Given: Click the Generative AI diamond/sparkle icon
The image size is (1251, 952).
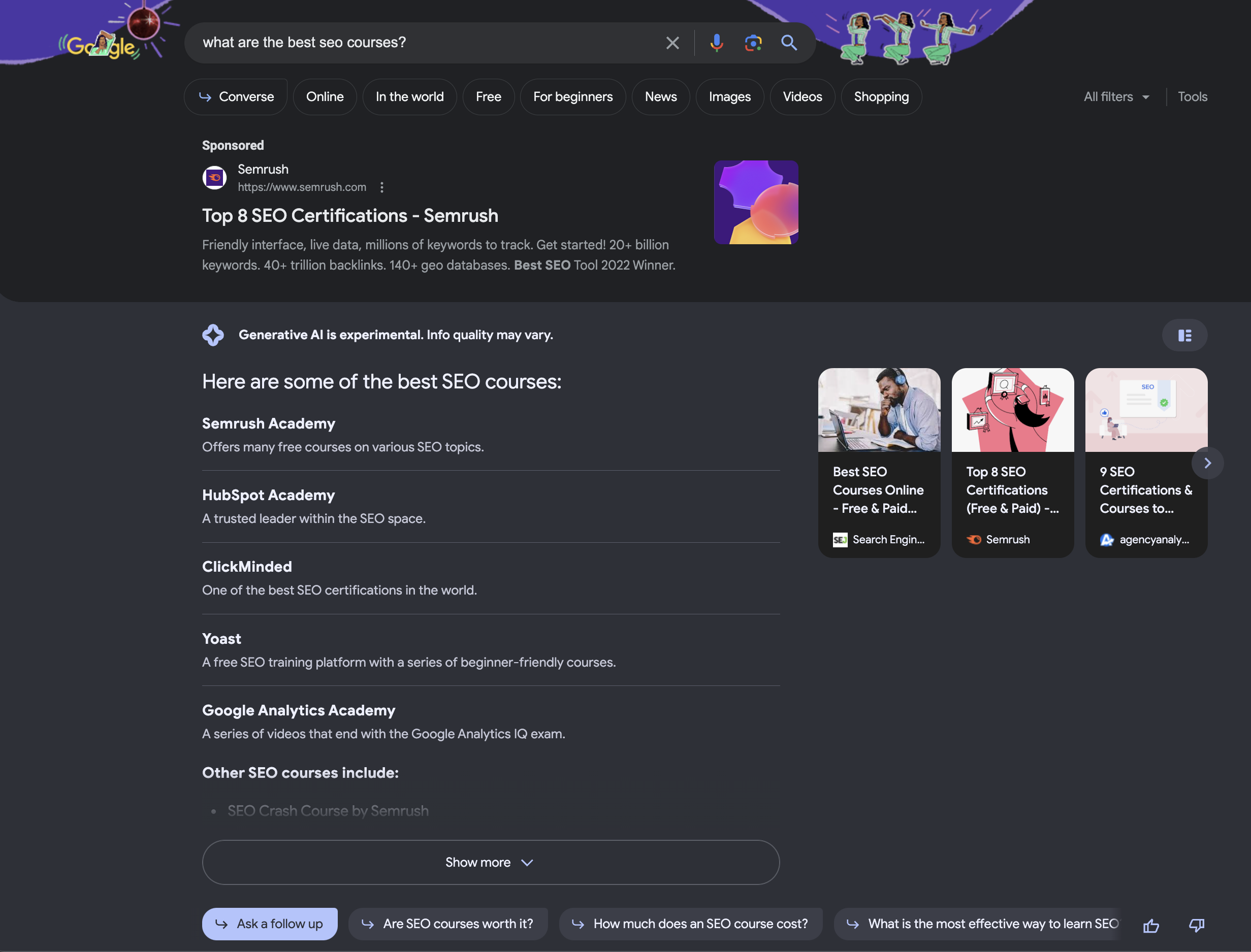Looking at the screenshot, I should (212, 334).
